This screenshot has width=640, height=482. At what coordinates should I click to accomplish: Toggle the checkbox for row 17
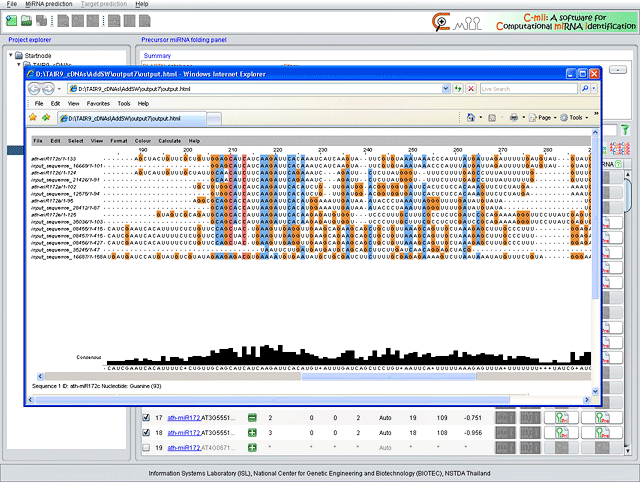coord(145,417)
